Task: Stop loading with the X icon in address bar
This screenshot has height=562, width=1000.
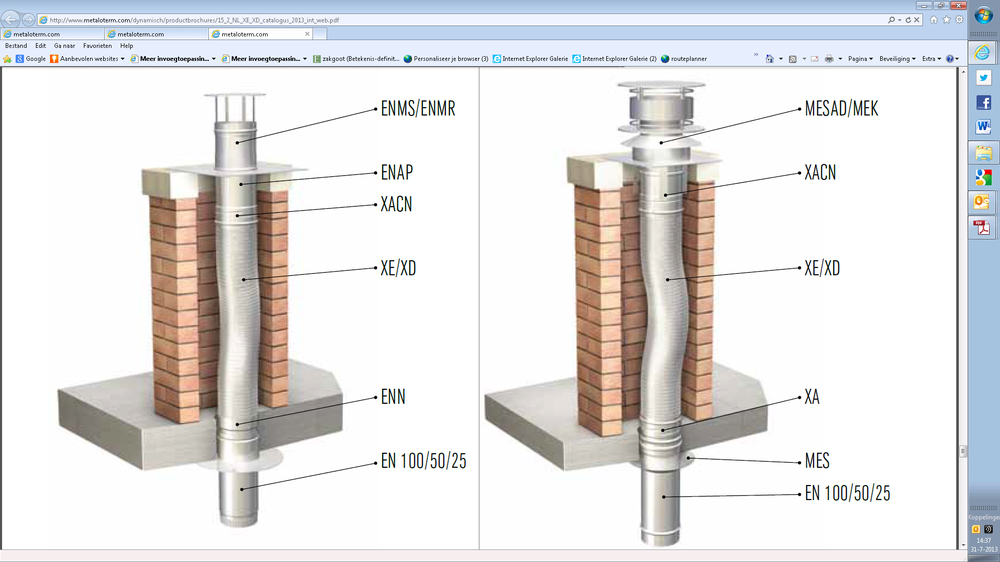Action: 916,20
